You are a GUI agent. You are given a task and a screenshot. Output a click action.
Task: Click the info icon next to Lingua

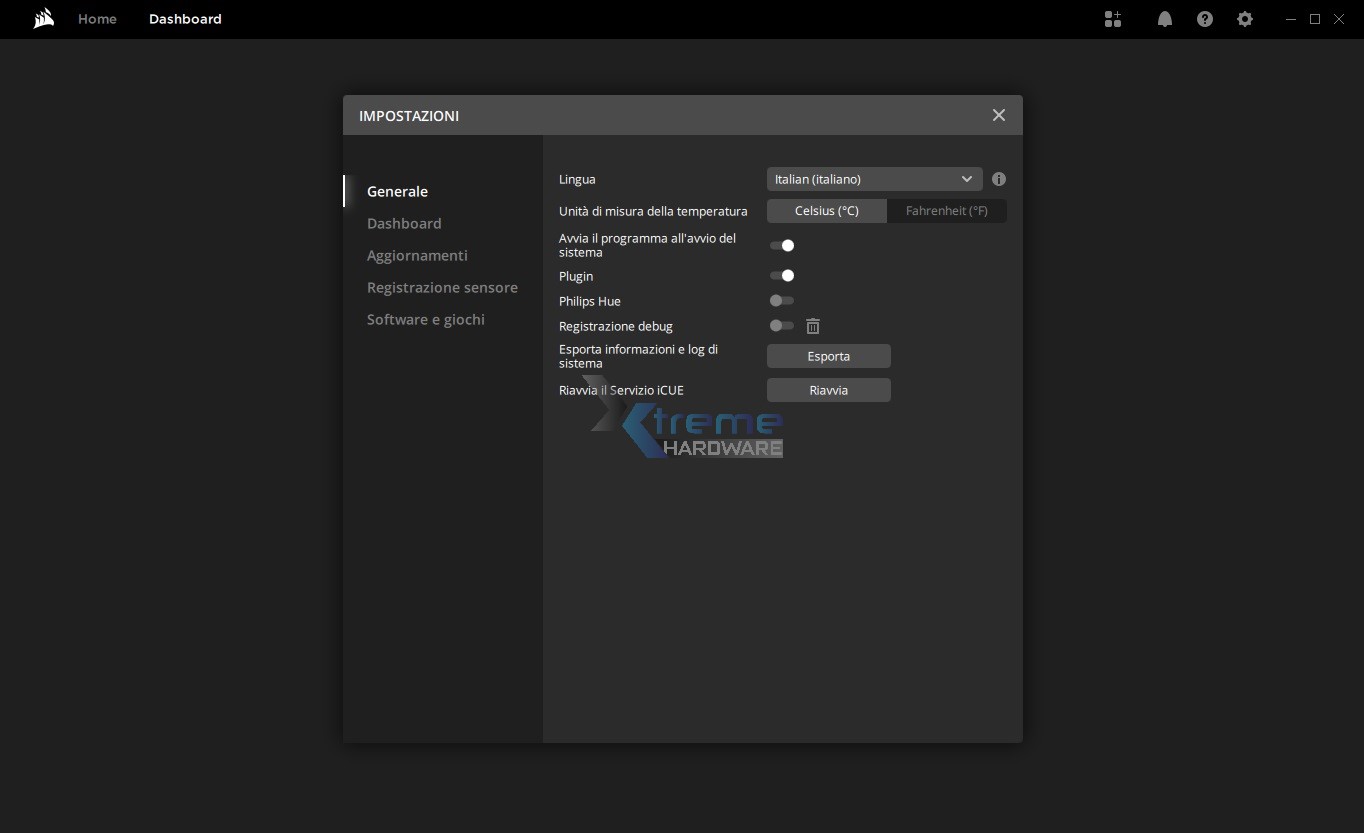(999, 179)
